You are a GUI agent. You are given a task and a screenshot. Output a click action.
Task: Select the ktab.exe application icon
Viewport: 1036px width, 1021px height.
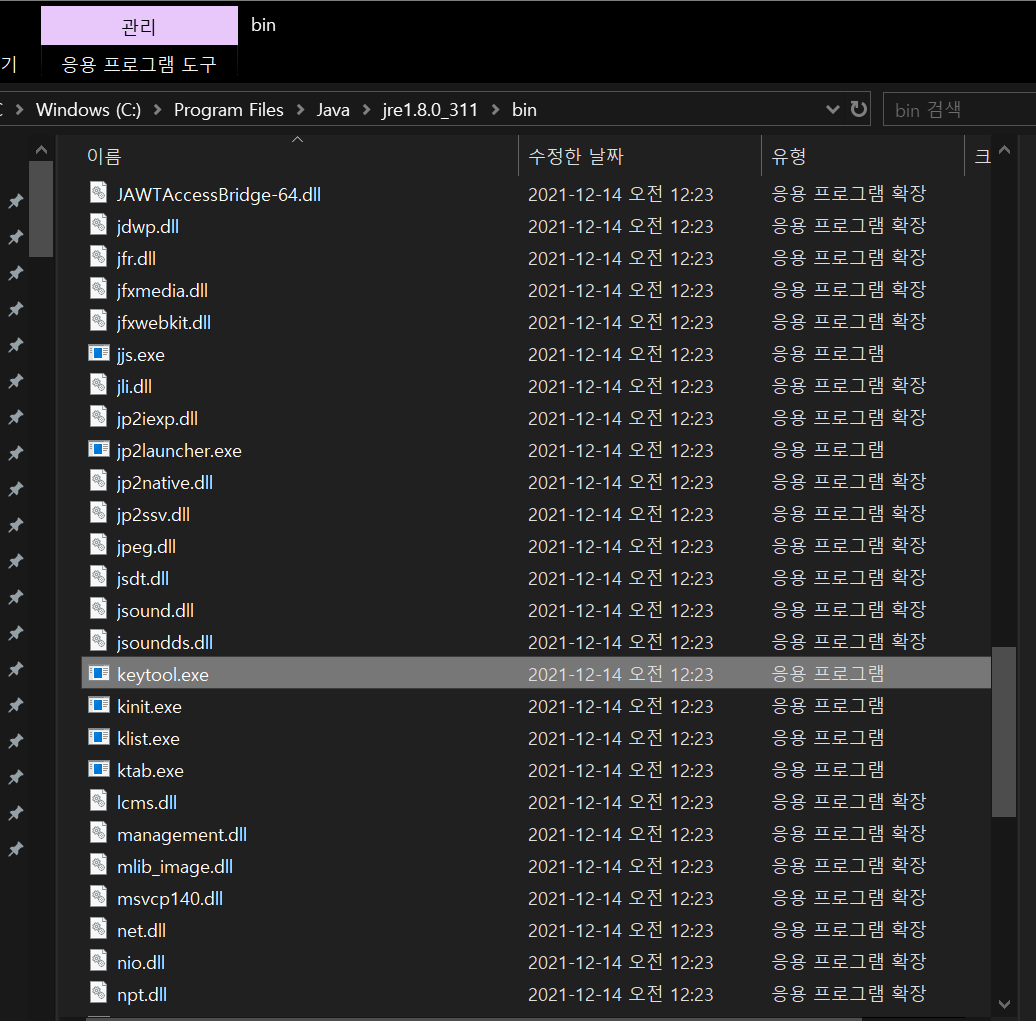click(98, 770)
